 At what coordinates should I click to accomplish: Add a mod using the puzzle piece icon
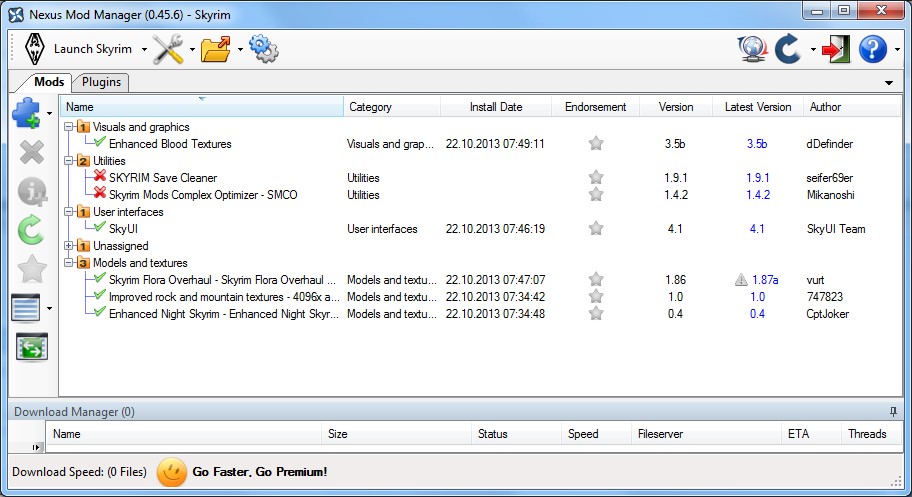[x=26, y=113]
